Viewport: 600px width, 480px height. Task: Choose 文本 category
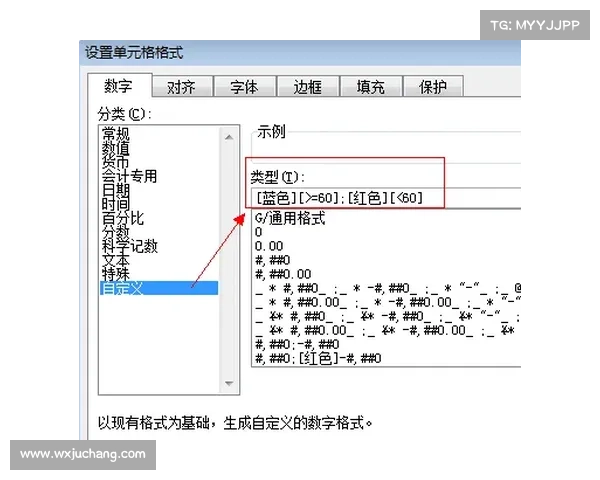pyautogui.click(x=115, y=260)
